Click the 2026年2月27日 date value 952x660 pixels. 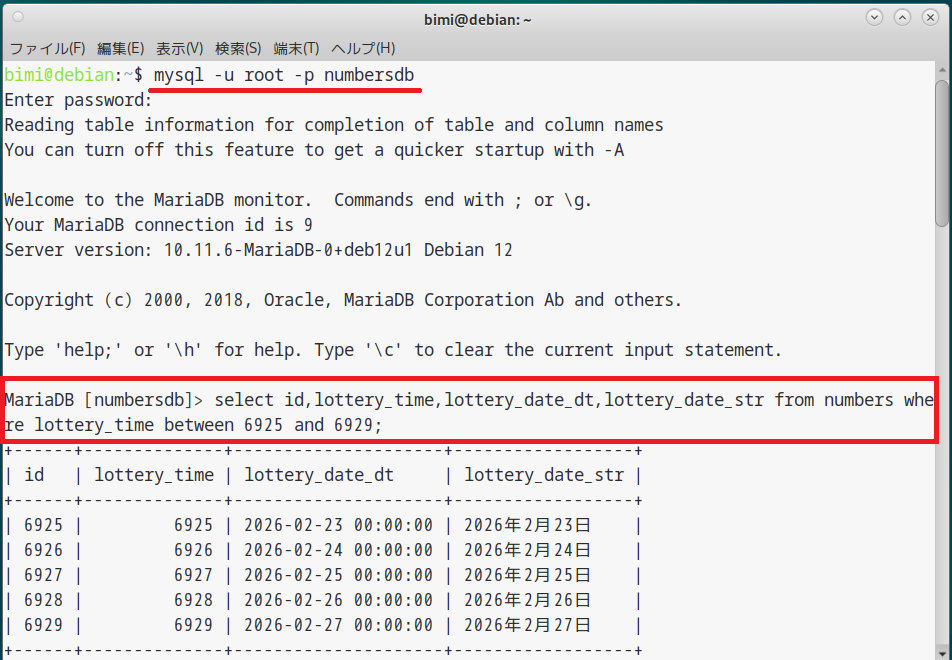tap(528, 625)
